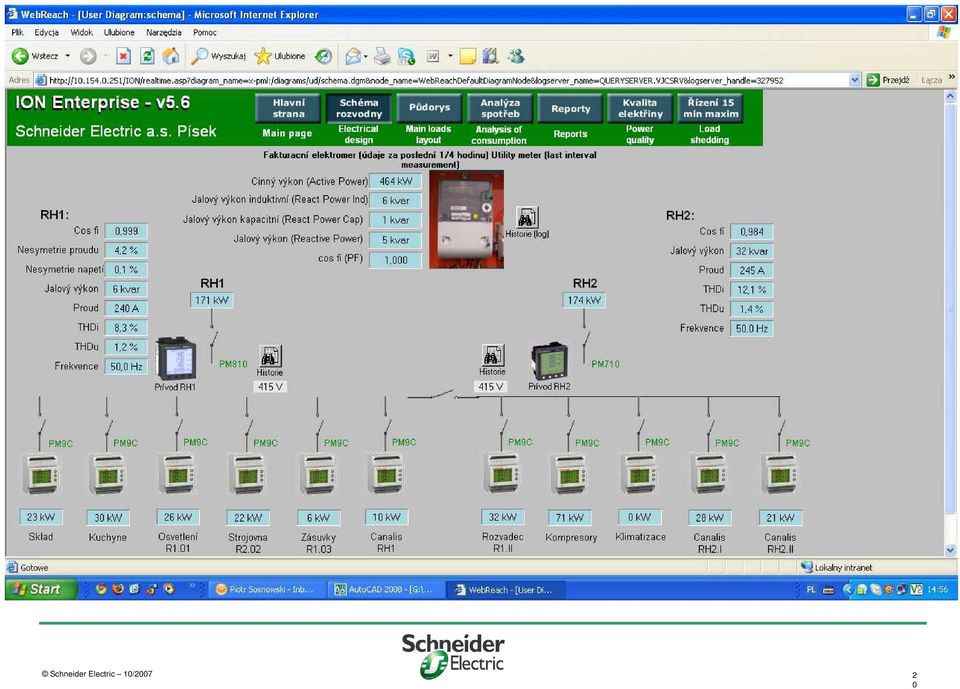Click the mail envelope toolbar icon
This screenshot has width=960, height=689.
[353, 56]
